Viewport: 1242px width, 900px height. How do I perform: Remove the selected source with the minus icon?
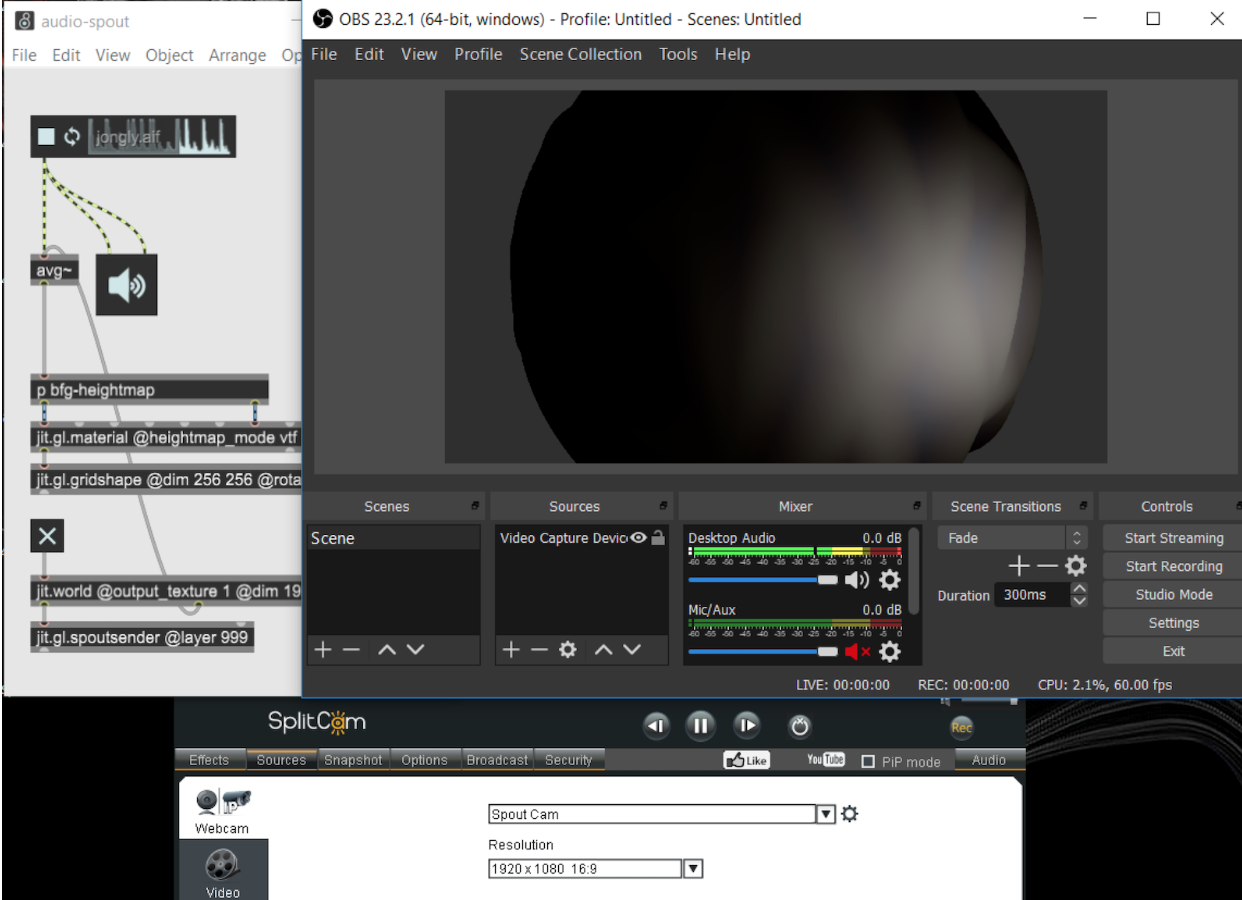pyautogui.click(x=539, y=650)
